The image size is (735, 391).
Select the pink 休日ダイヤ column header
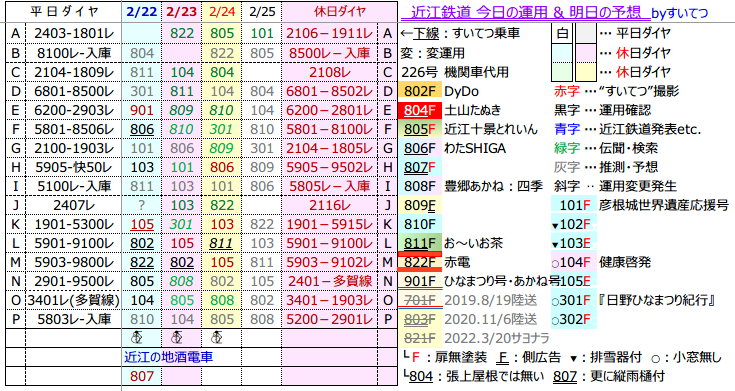tap(340, 12)
